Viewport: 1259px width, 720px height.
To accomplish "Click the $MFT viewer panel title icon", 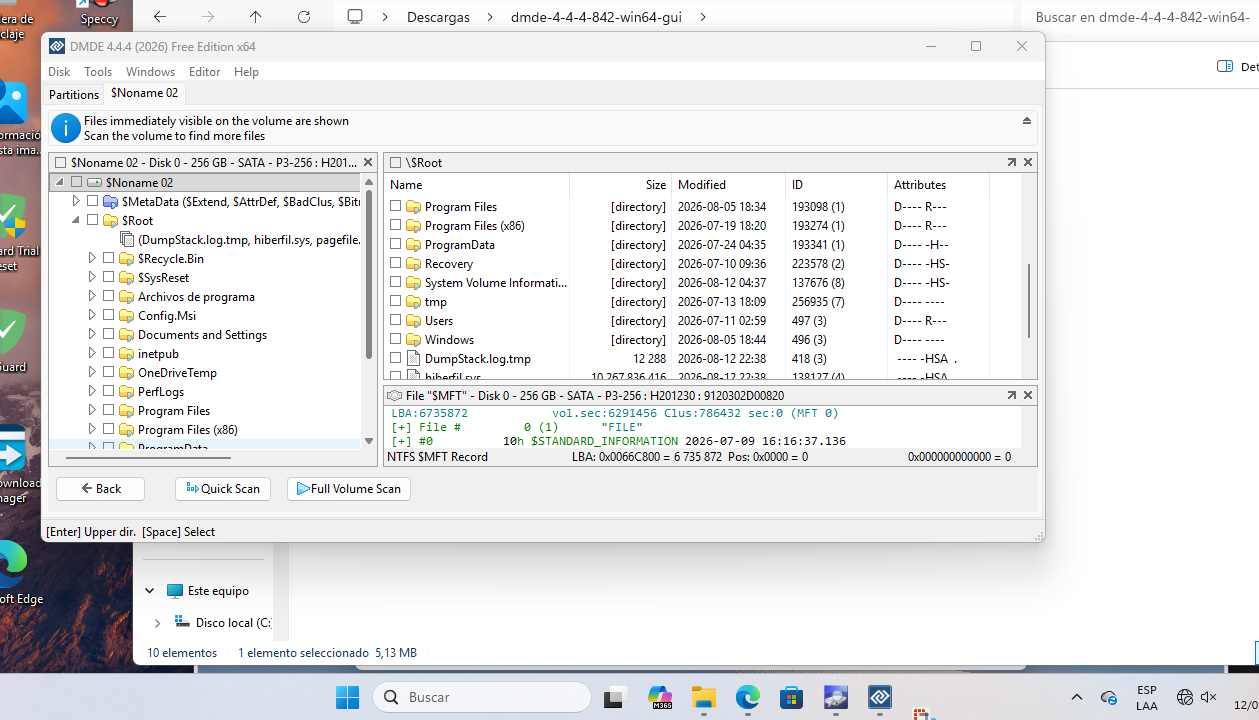I will coord(395,395).
